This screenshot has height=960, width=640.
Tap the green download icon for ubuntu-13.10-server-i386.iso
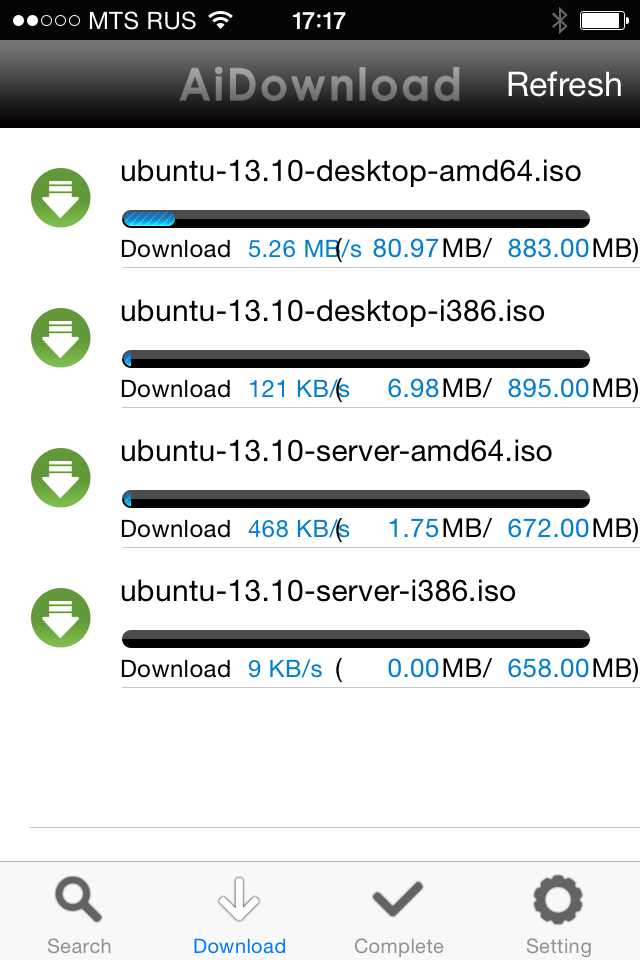coord(62,616)
